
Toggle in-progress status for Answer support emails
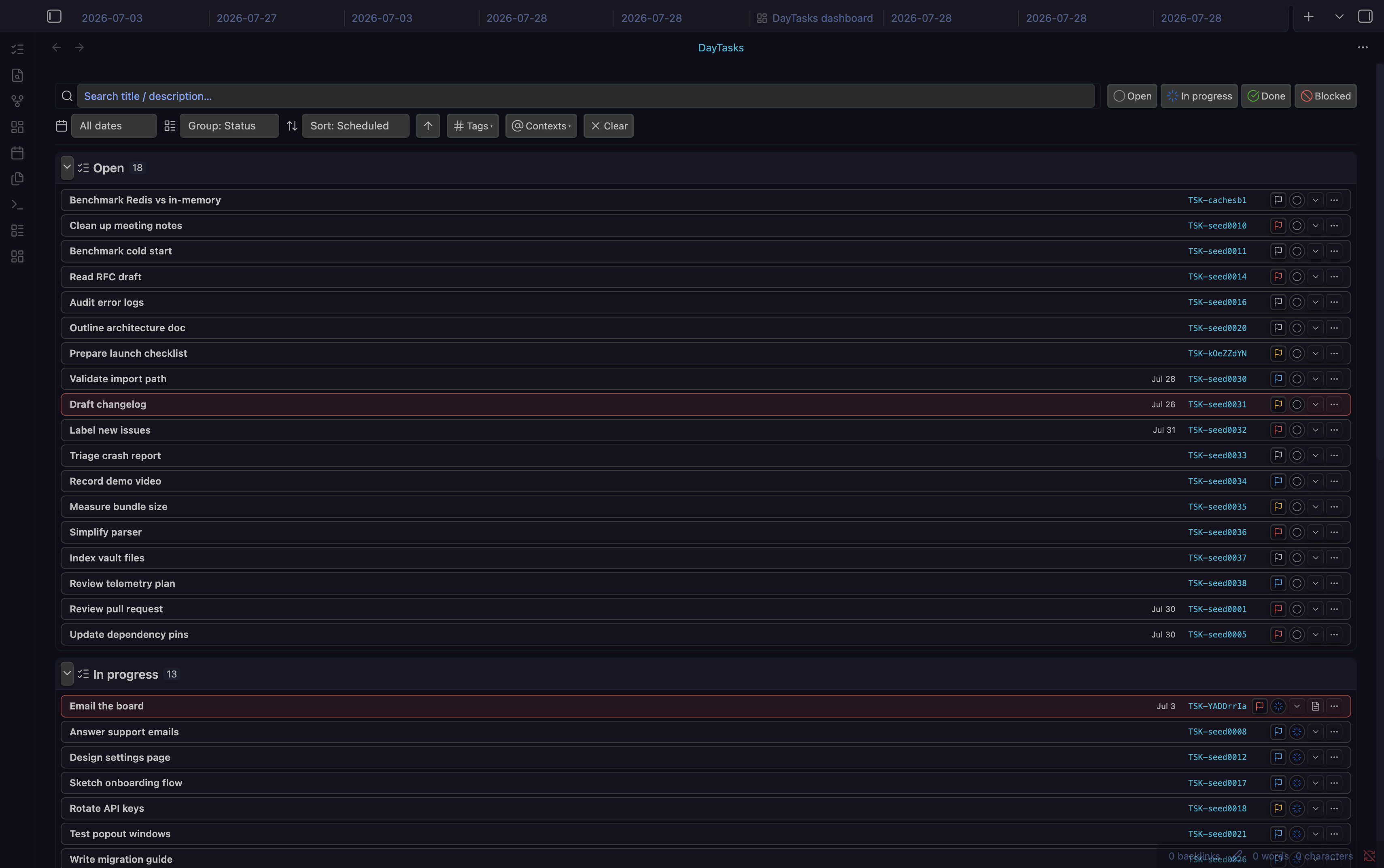(x=1296, y=731)
